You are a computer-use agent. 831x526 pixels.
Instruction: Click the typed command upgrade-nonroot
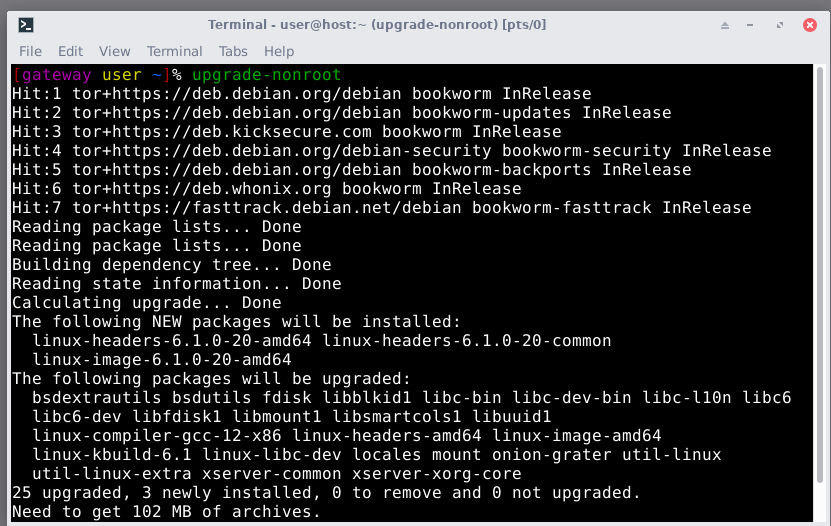click(266, 75)
